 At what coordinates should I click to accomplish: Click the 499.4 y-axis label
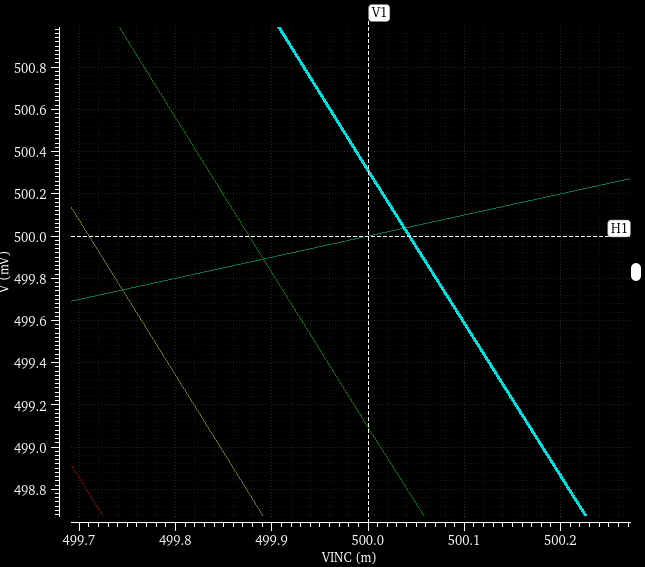coord(30,363)
